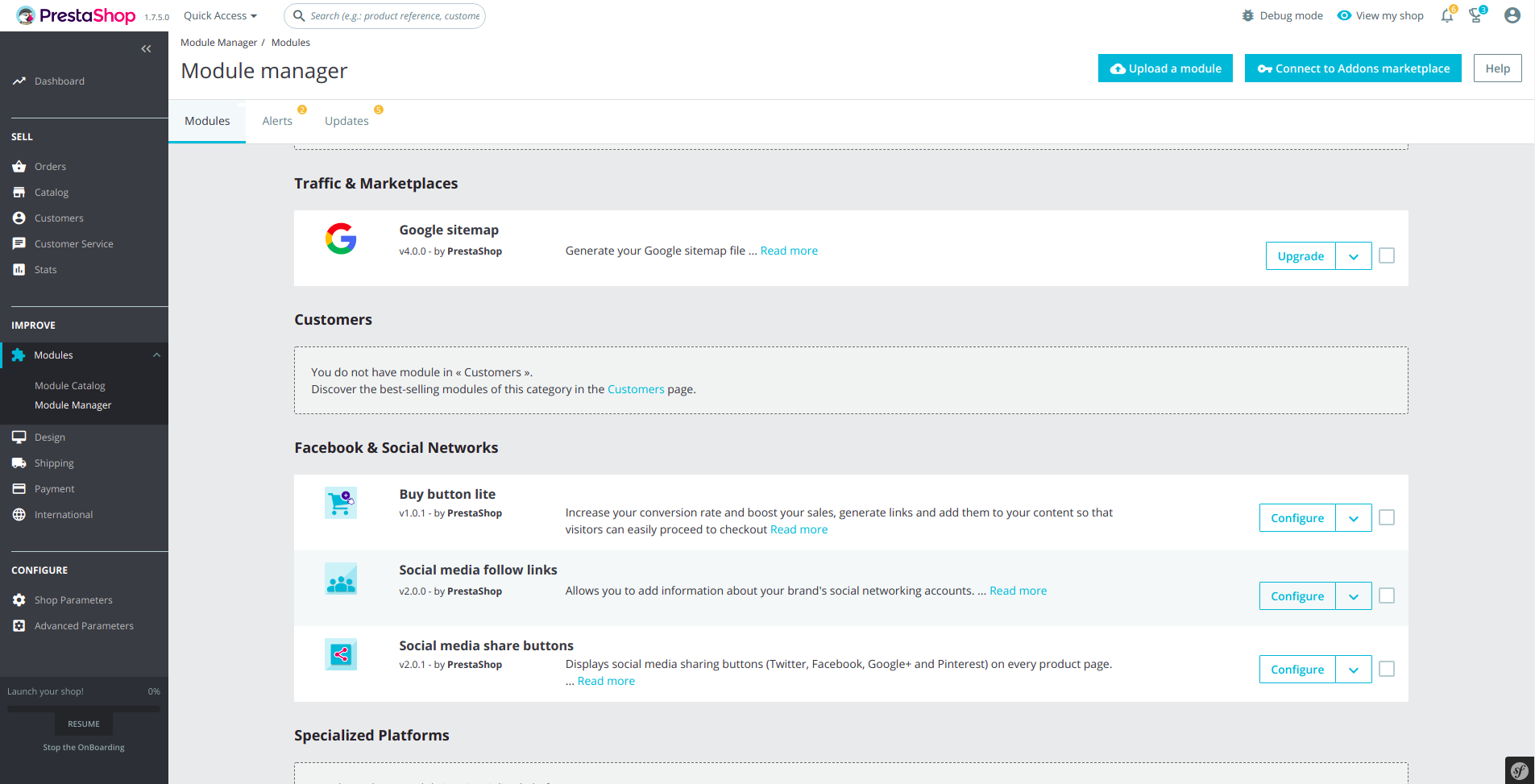This screenshot has height=784, width=1535.
Task: Switch to the Alerts tab
Action: [x=277, y=120]
